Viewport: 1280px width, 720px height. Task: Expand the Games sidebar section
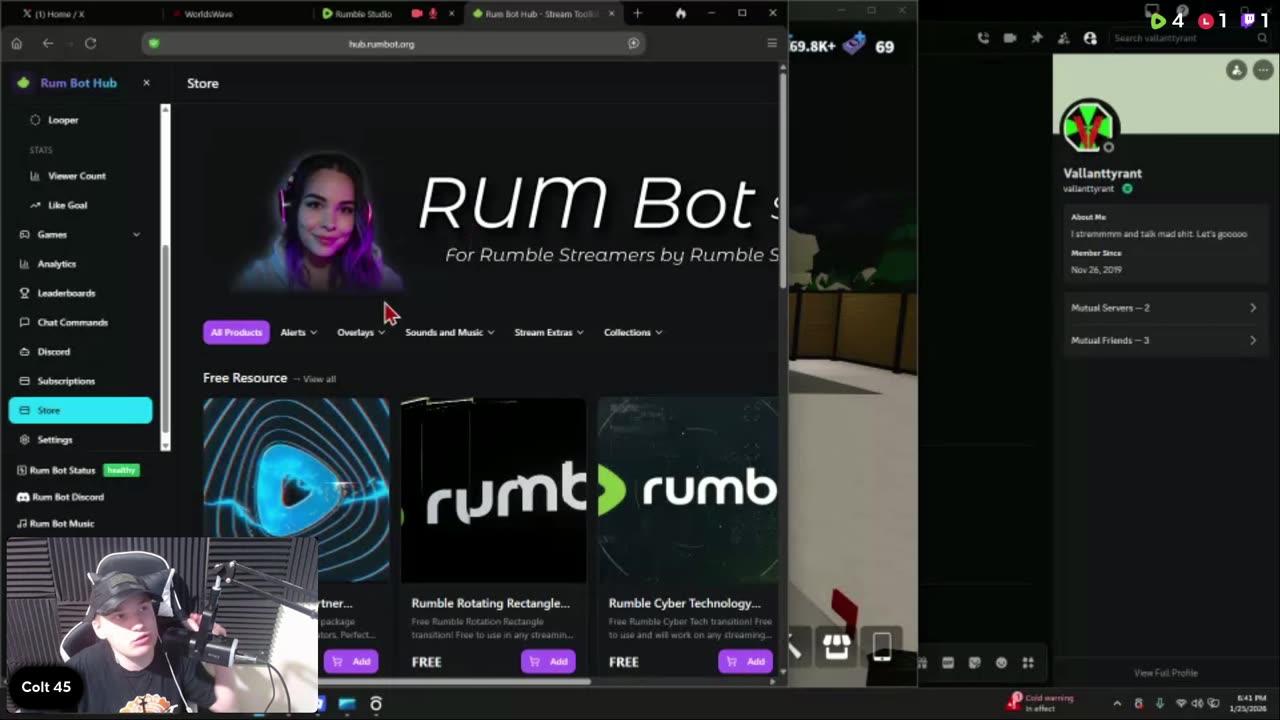tap(80, 234)
